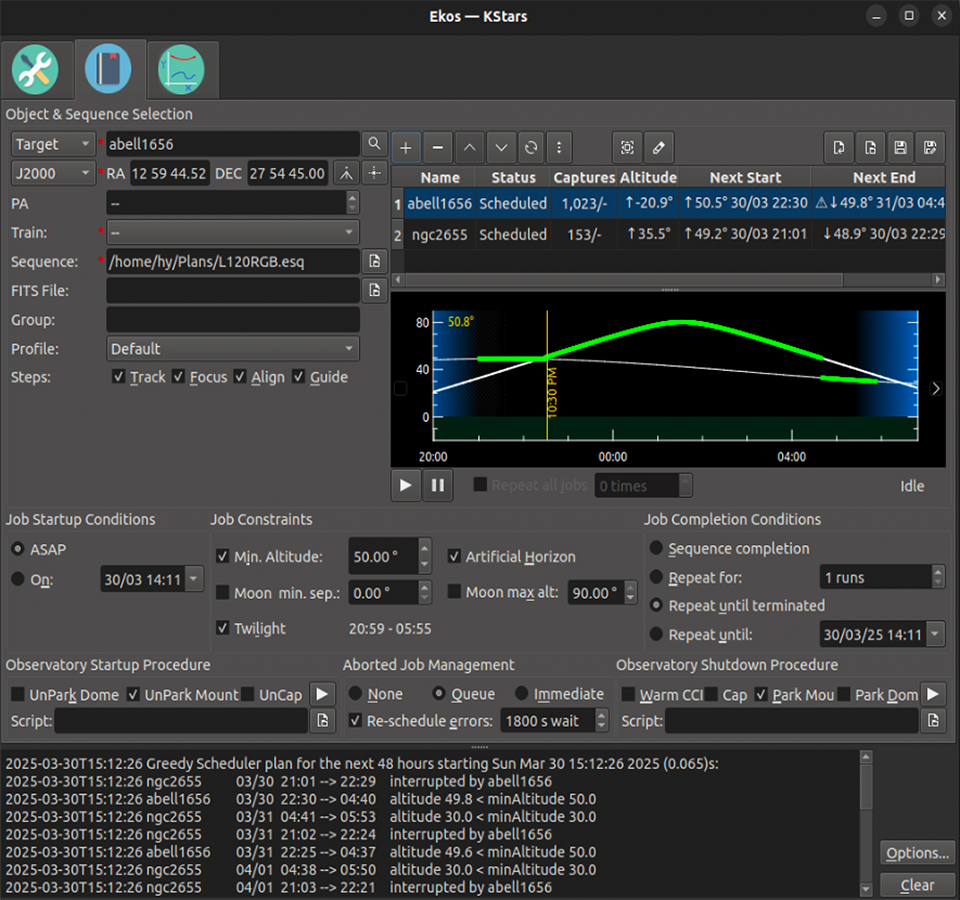This screenshot has height=900, width=960.
Task: Expand the Train selection dropdown
Action: [232, 232]
